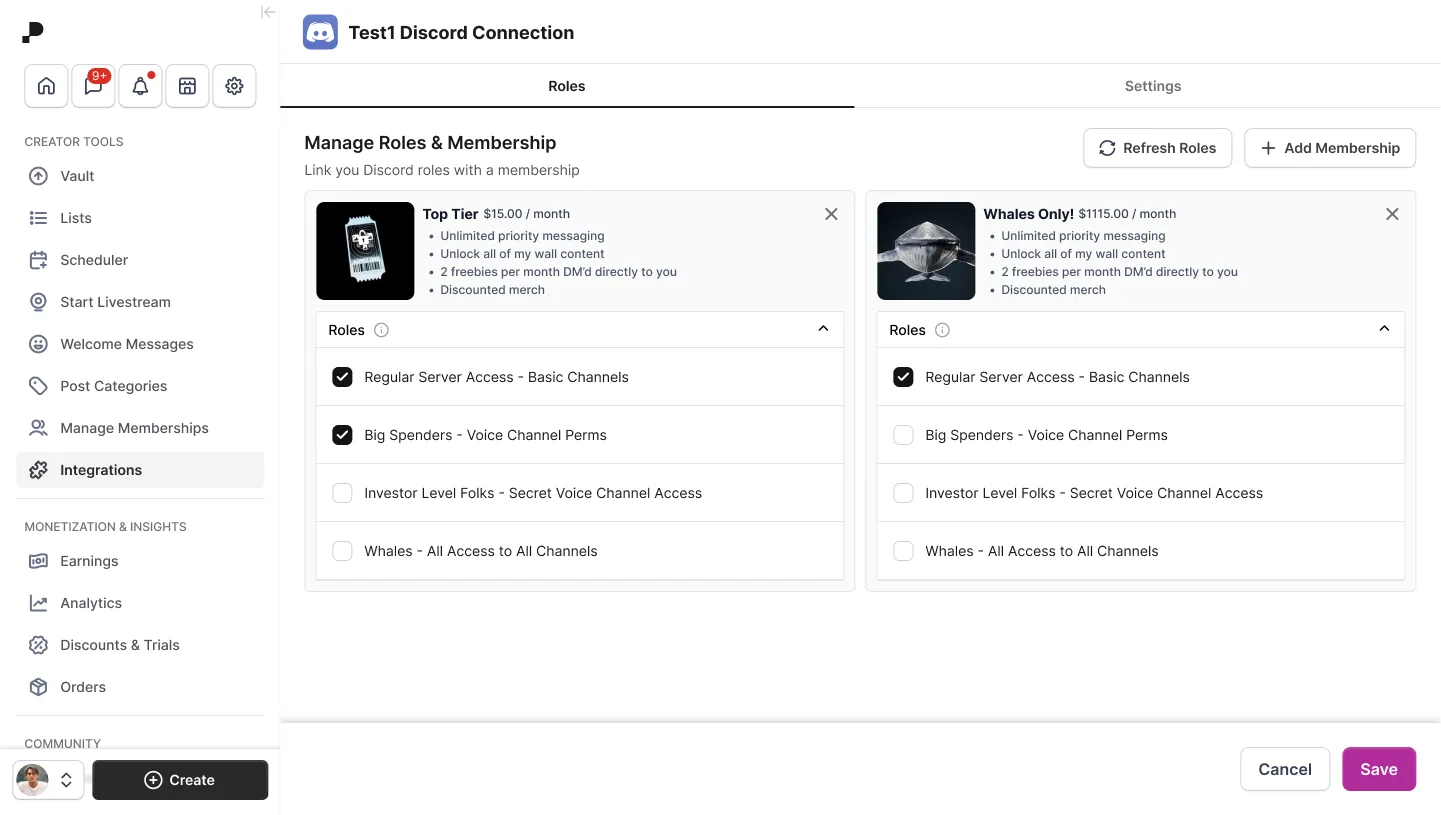The height and width of the screenshot is (815, 1441).
Task: Save the role membership changes
Action: 1378,769
